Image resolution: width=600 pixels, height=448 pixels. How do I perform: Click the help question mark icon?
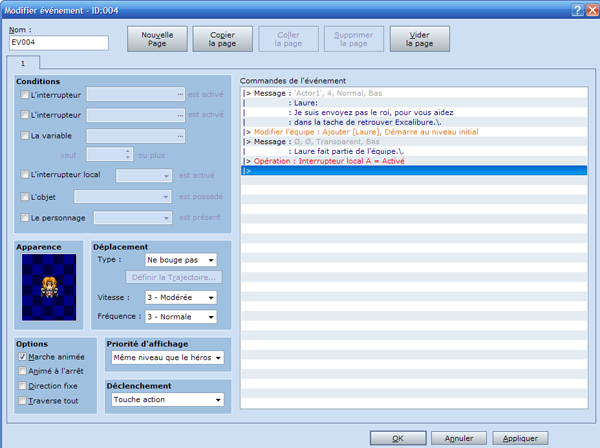point(577,10)
